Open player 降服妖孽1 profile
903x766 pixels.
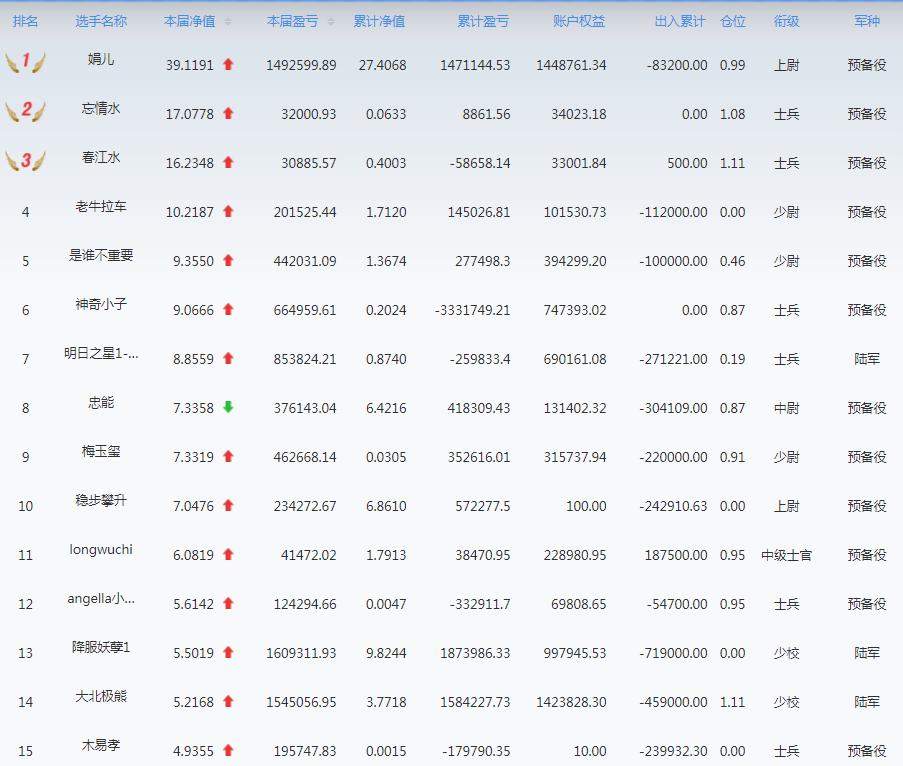[101, 647]
